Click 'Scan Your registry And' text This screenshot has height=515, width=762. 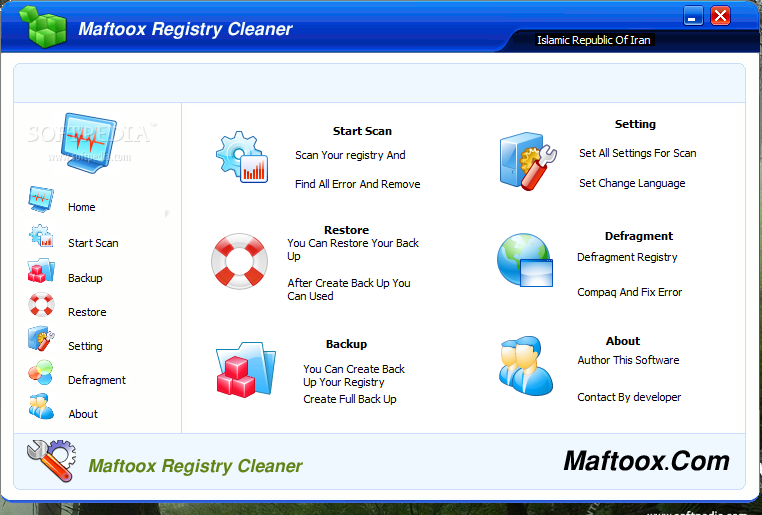point(350,155)
